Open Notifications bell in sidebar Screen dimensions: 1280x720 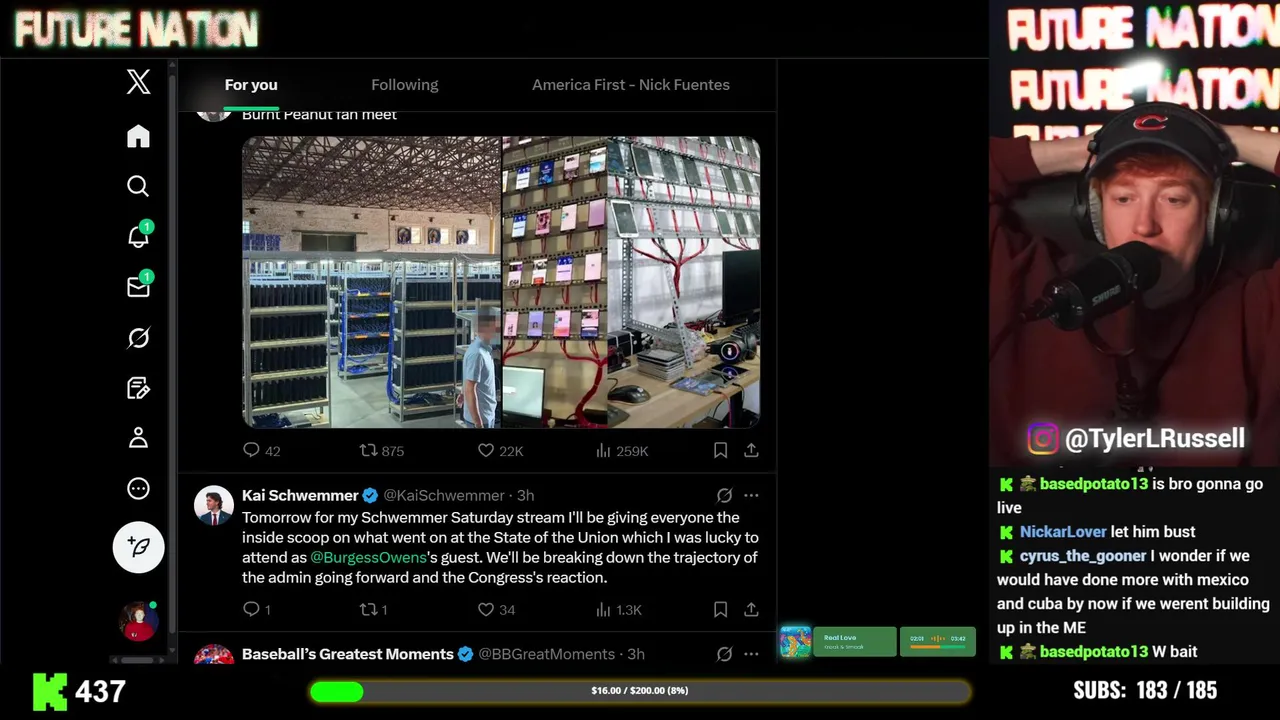(138, 236)
